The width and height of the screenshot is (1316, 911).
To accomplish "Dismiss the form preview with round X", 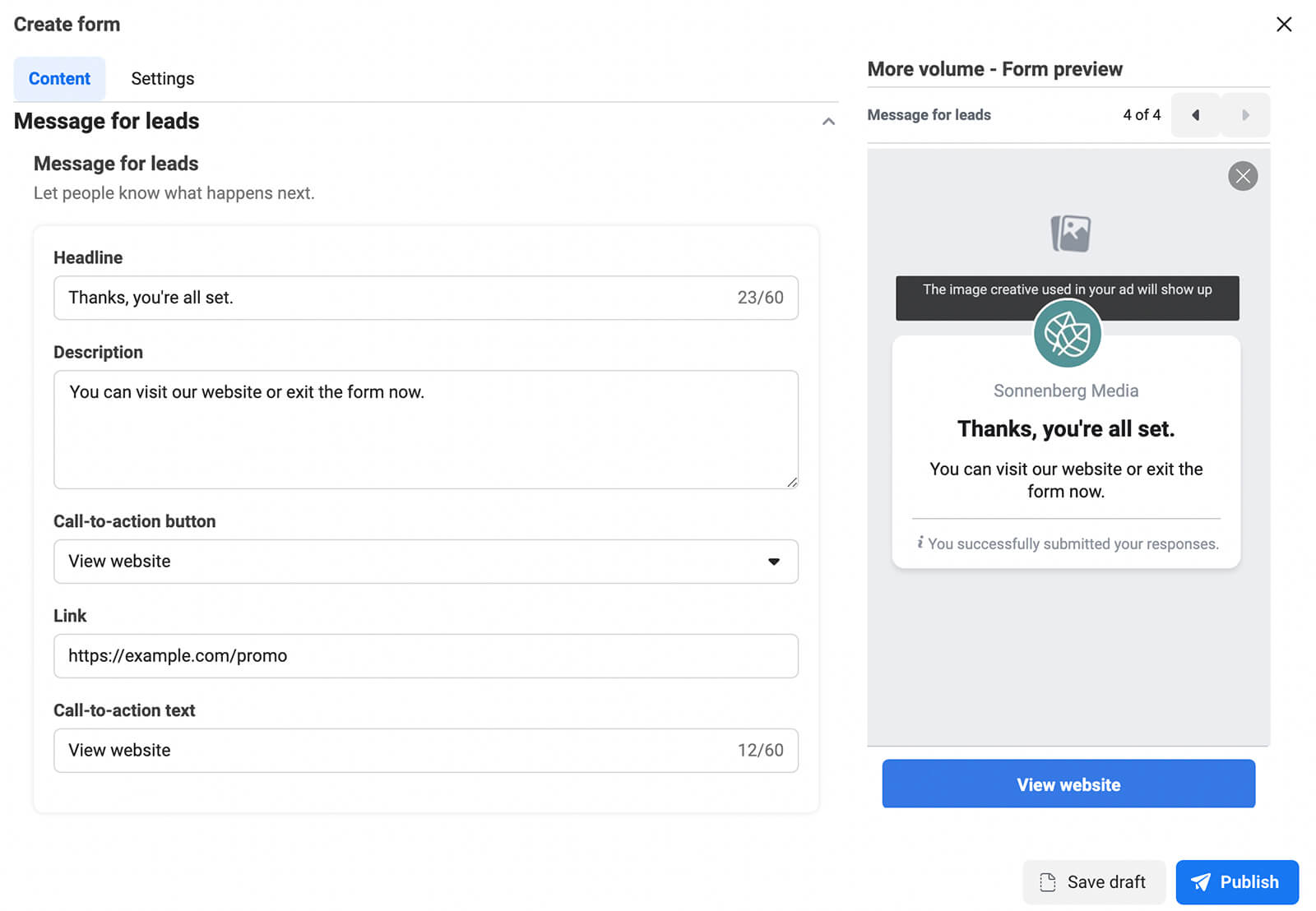I will (x=1243, y=176).
